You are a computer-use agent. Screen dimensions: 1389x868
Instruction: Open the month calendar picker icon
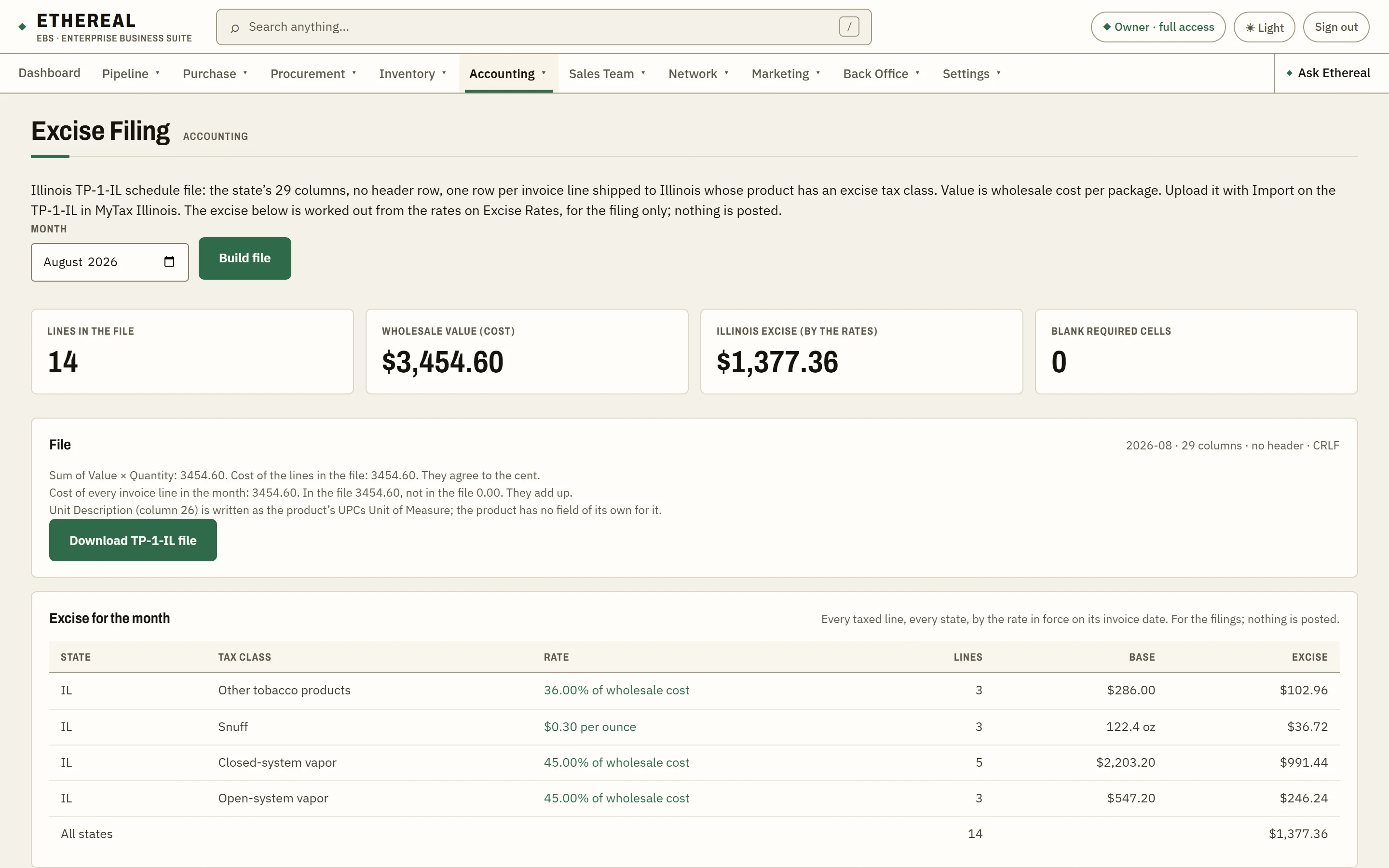coord(169,262)
